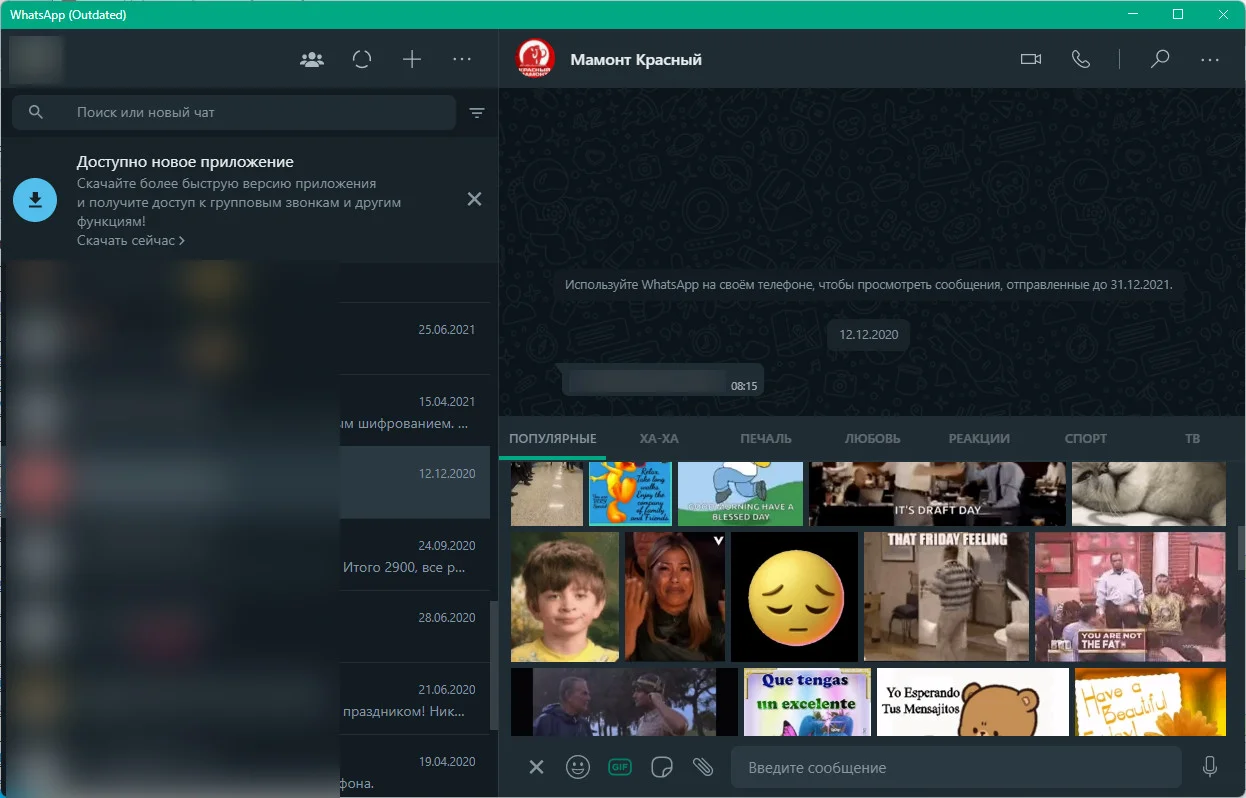Open the Status circle icon
Viewport: 1246px width, 798px height.
[x=362, y=60]
